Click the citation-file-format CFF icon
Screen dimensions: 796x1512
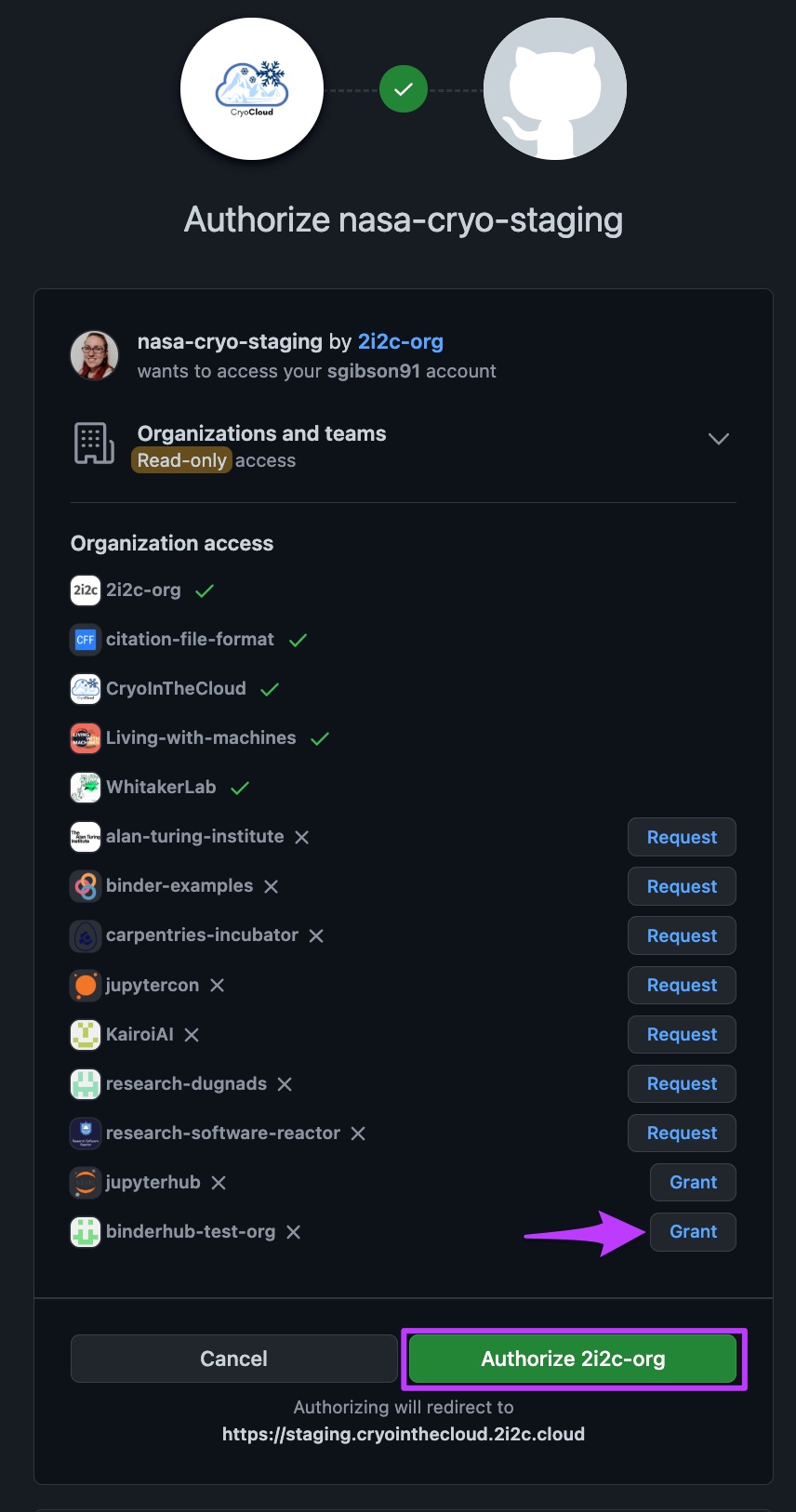(x=86, y=640)
